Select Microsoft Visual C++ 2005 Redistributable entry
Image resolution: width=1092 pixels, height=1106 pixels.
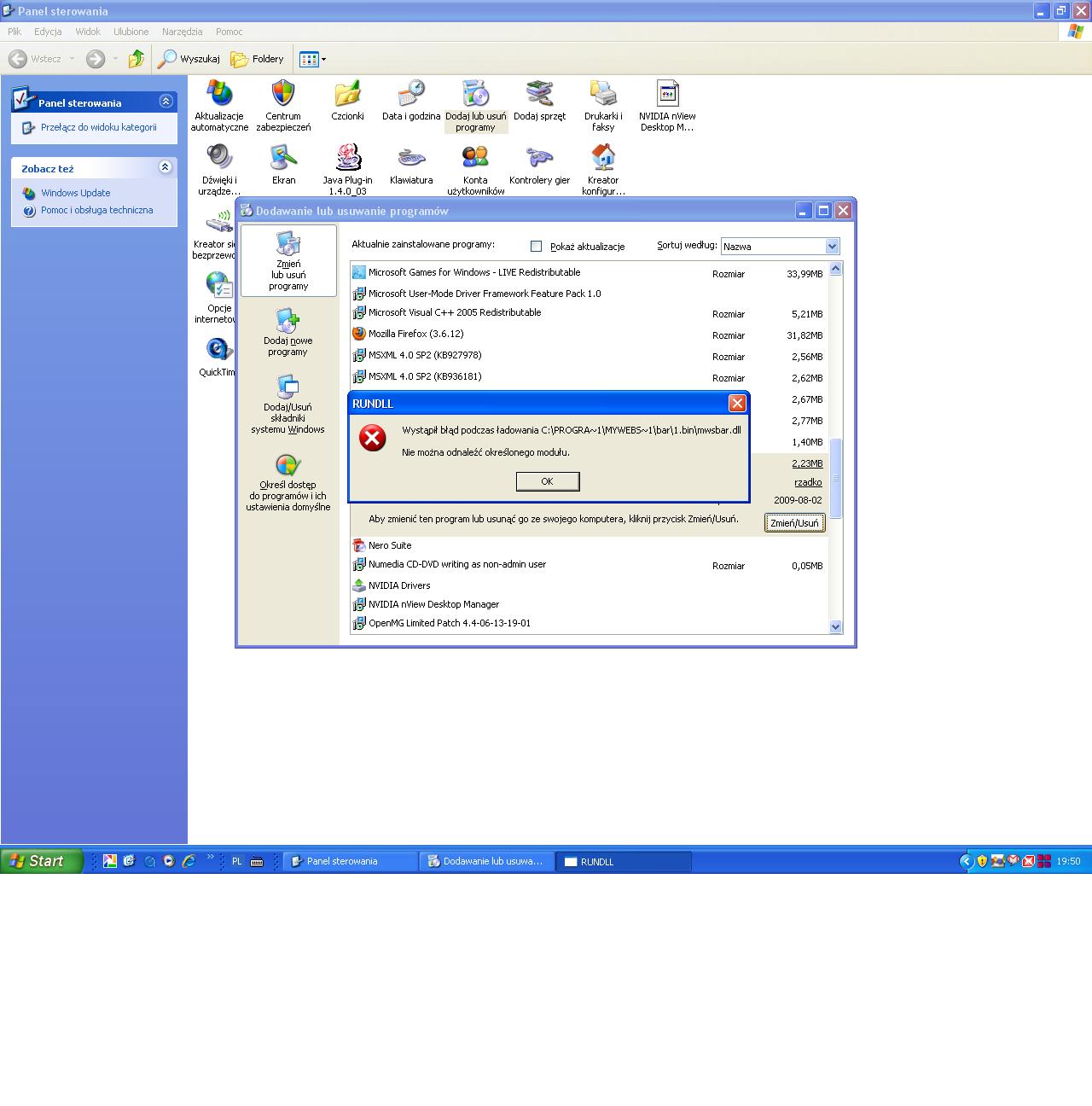tap(589, 313)
